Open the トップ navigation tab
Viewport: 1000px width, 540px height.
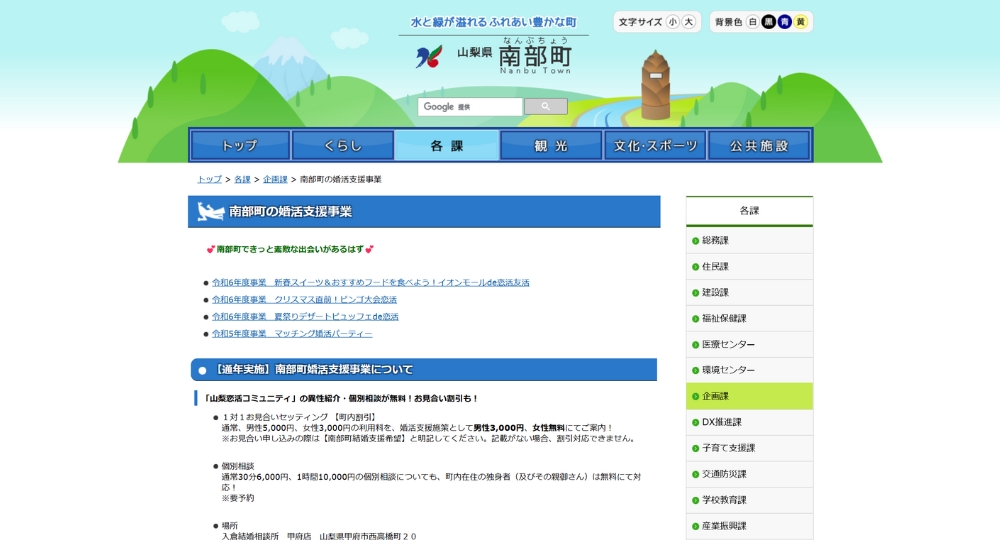pyautogui.click(x=240, y=146)
